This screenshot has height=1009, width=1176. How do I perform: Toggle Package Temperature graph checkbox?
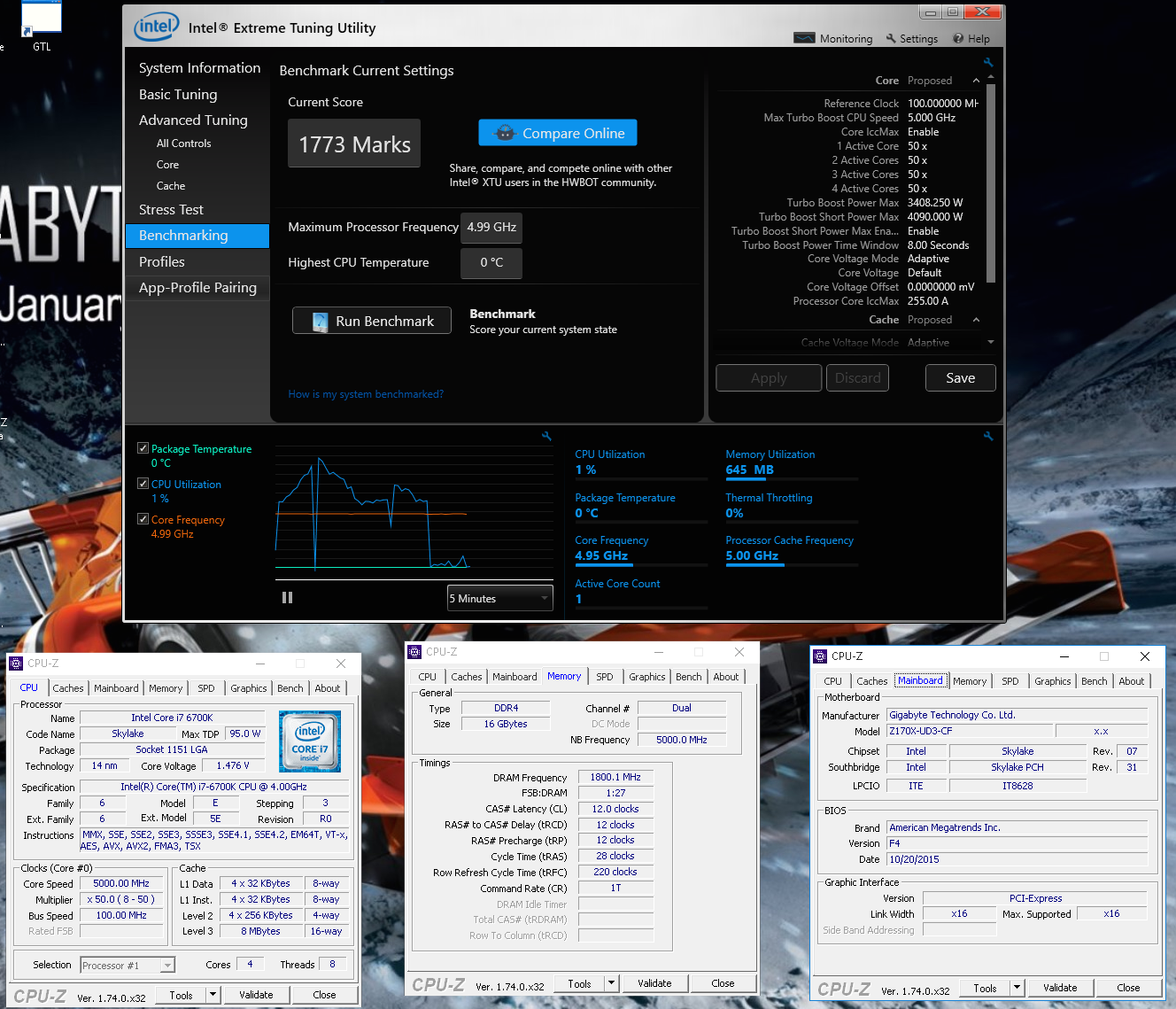pyautogui.click(x=143, y=448)
